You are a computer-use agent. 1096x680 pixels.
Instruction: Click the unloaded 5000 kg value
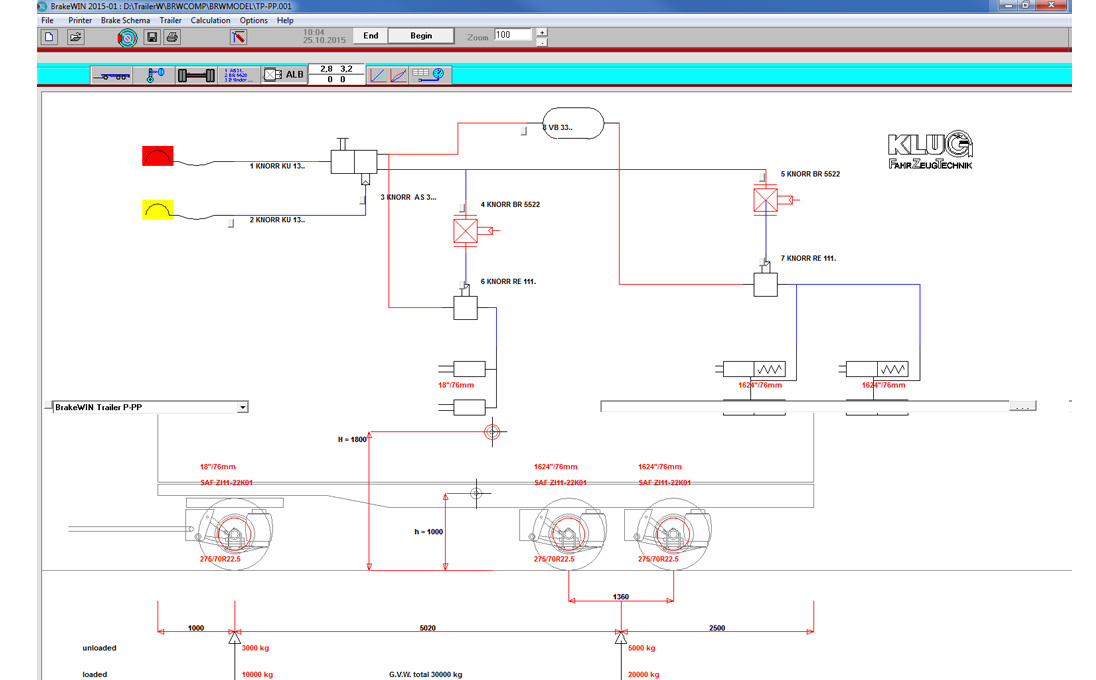[642, 648]
